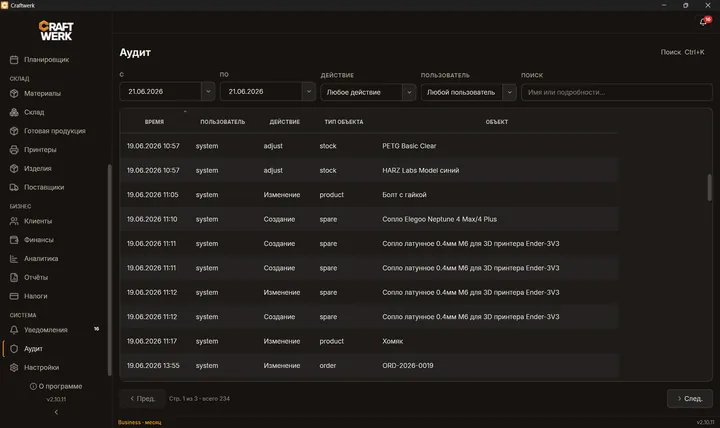Viewport: 720px width, 428px height.
Task: Click the Аналитика chart icon
Action: coord(14,259)
